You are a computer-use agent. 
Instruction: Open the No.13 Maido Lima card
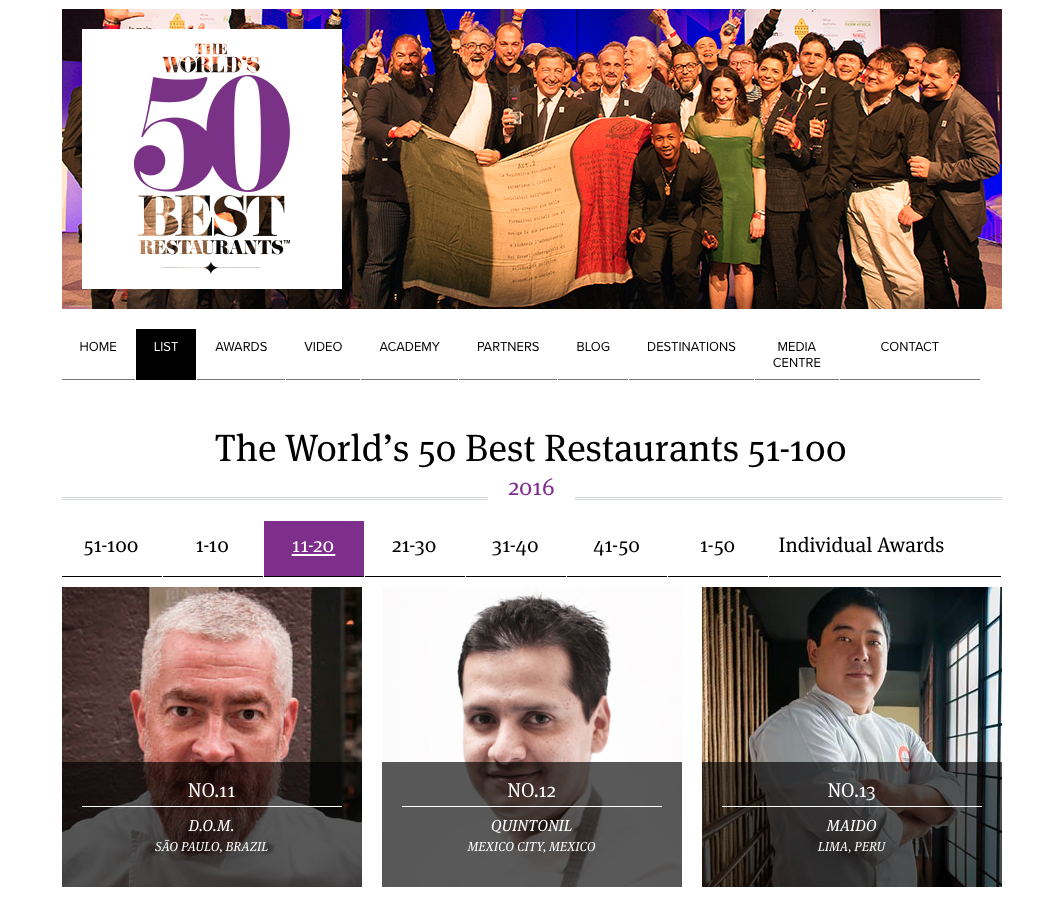851,737
